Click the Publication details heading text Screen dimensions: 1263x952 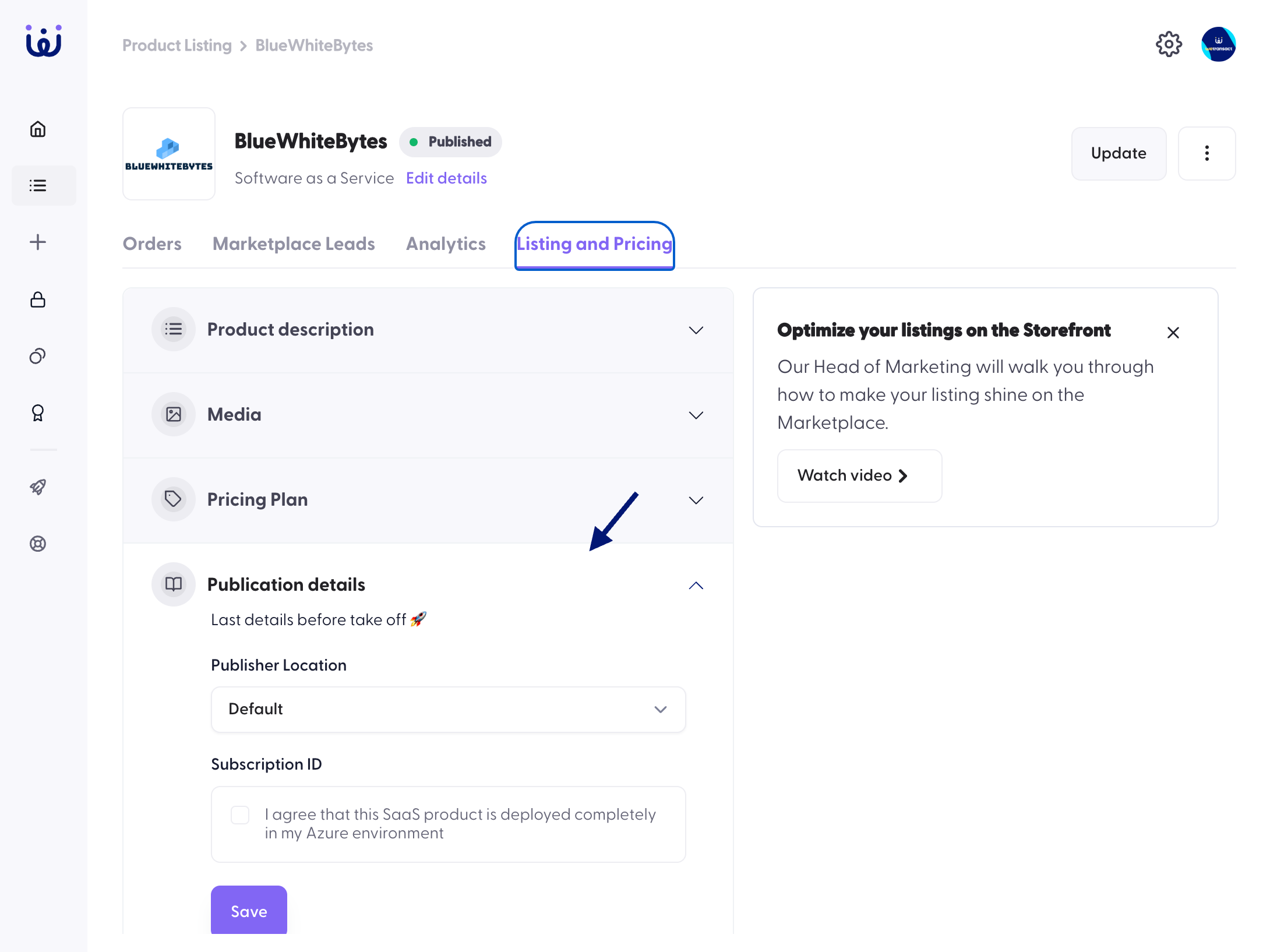pyautogui.click(x=286, y=584)
